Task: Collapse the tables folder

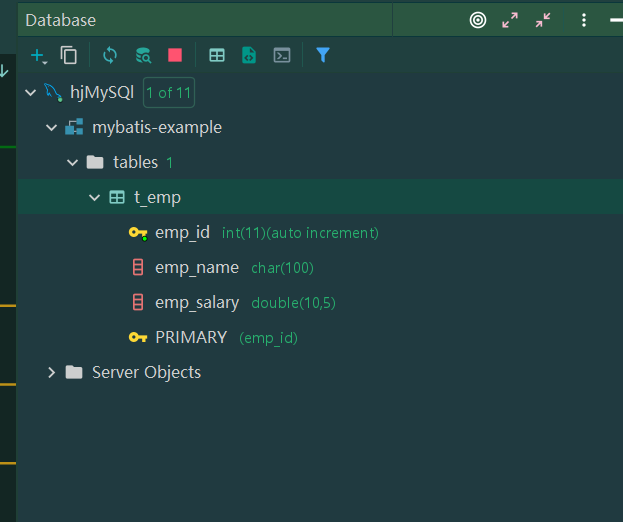Action: 73,162
